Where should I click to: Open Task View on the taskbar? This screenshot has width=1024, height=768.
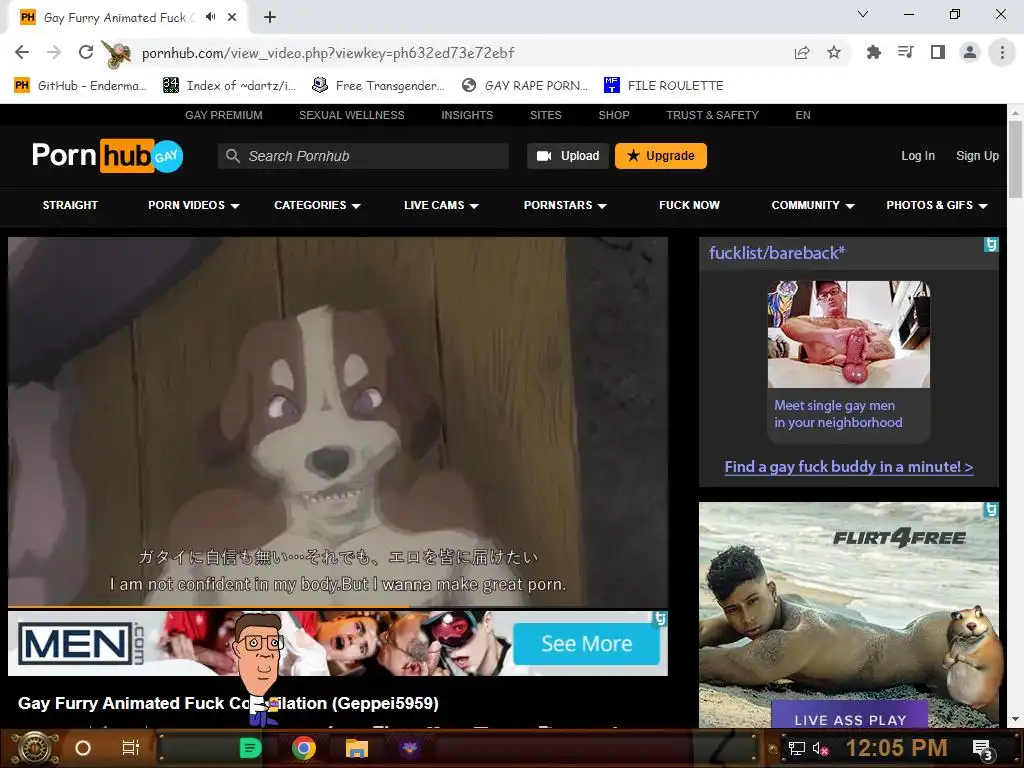coord(131,748)
